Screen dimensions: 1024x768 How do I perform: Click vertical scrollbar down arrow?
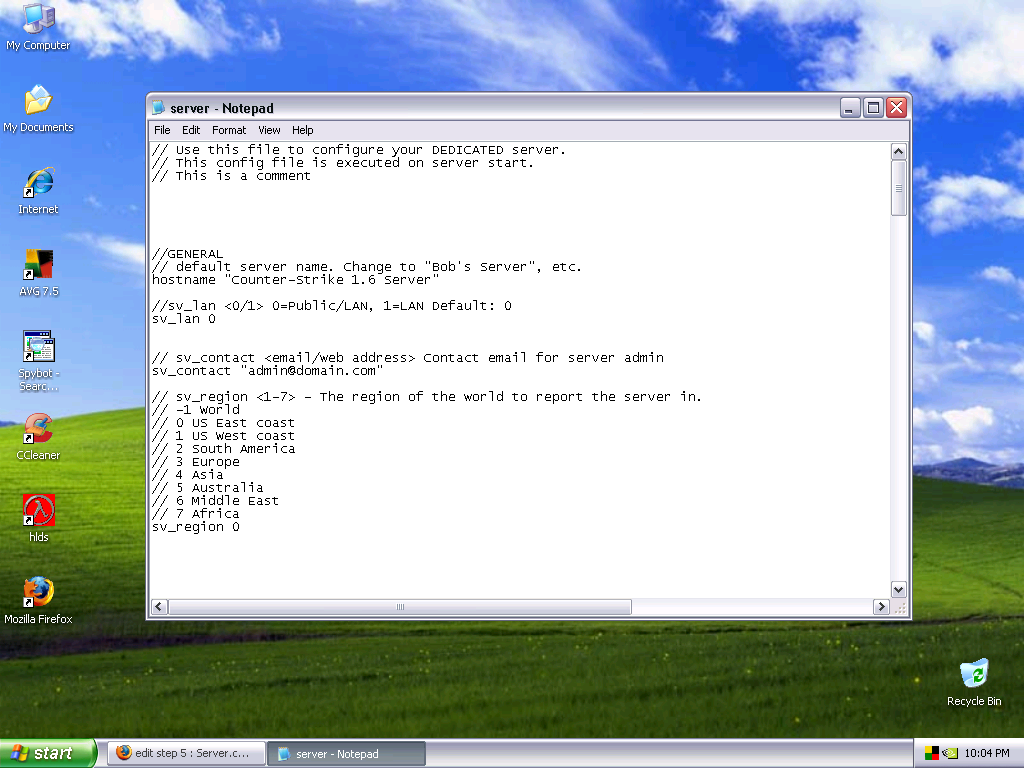pyautogui.click(x=899, y=590)
